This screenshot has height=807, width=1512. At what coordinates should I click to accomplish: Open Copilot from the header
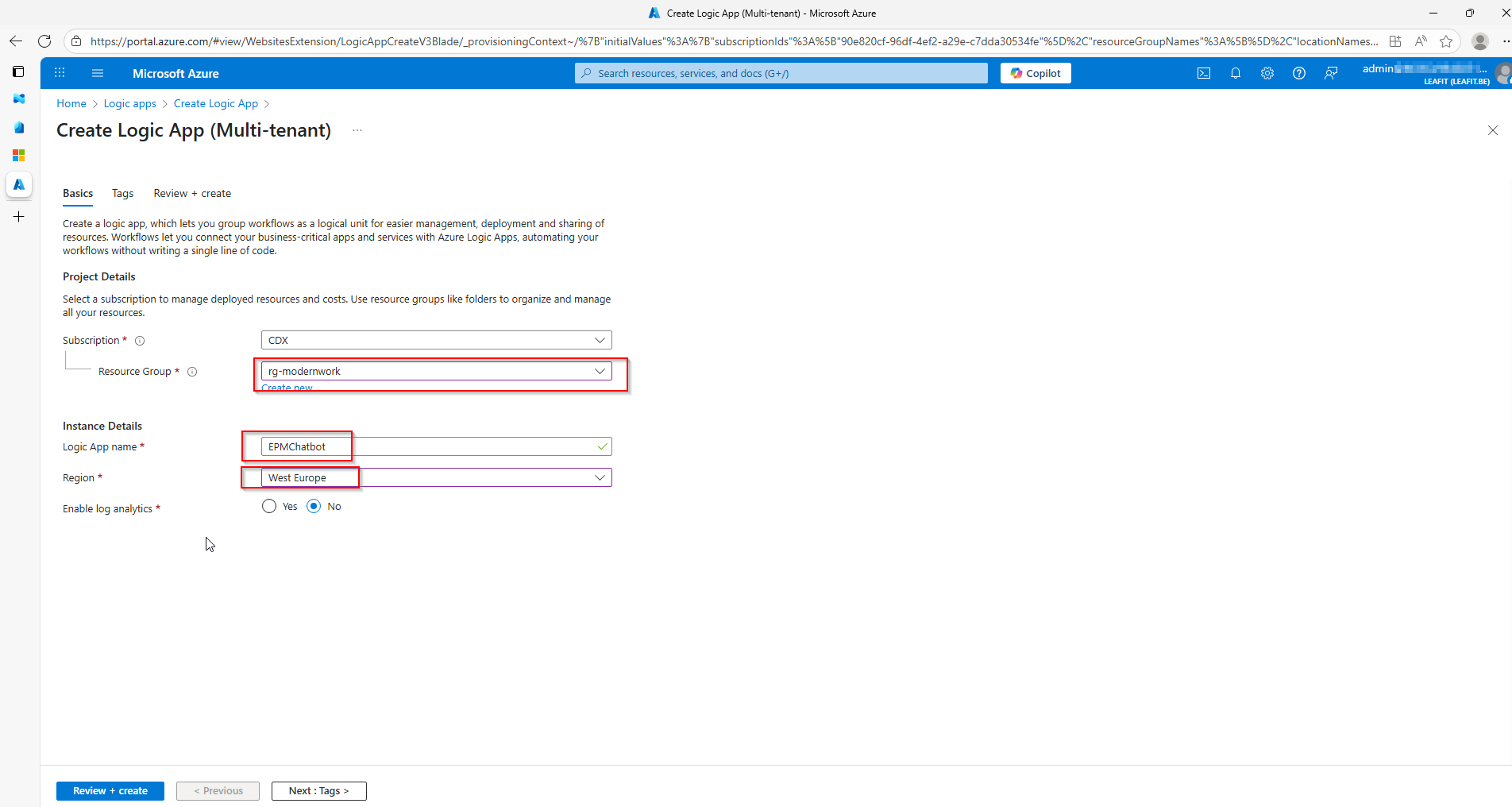1036,73
